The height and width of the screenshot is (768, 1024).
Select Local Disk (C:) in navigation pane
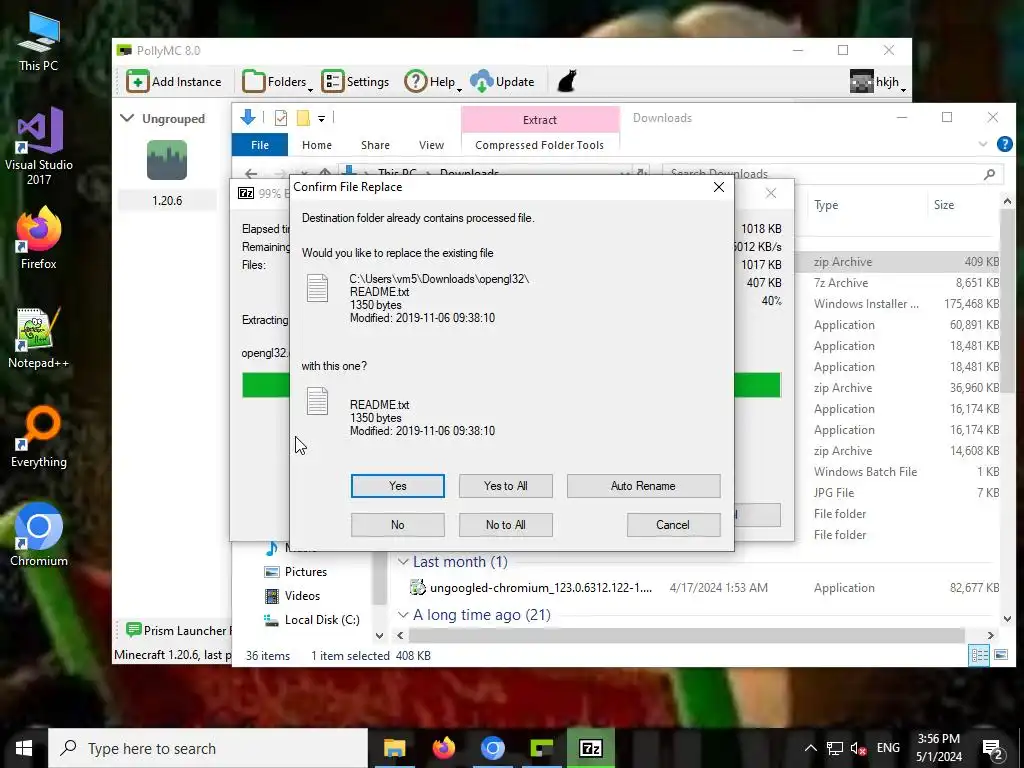[321, 620]
